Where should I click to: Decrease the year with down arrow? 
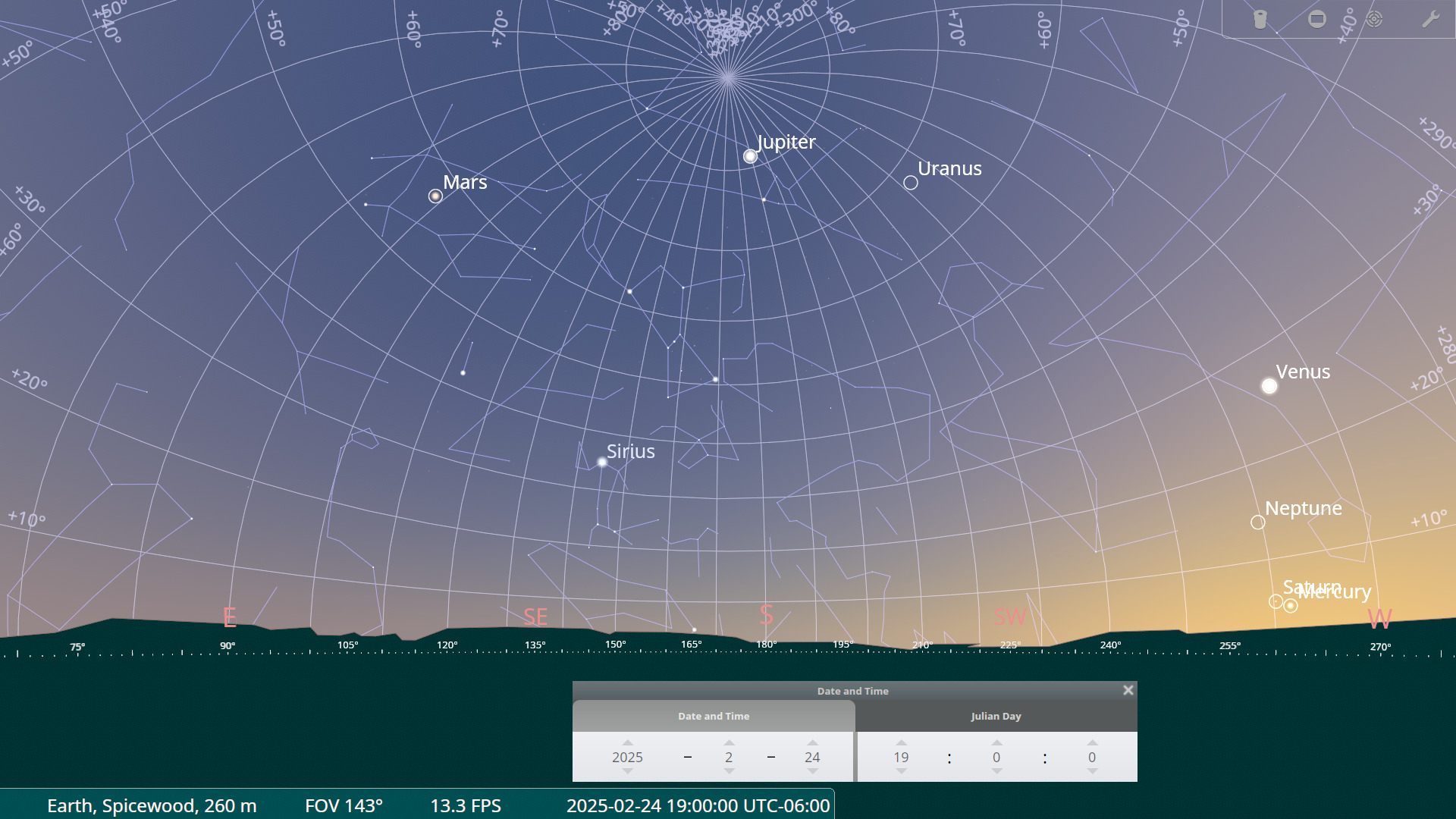pyautogui.click(x=627, y=772)
